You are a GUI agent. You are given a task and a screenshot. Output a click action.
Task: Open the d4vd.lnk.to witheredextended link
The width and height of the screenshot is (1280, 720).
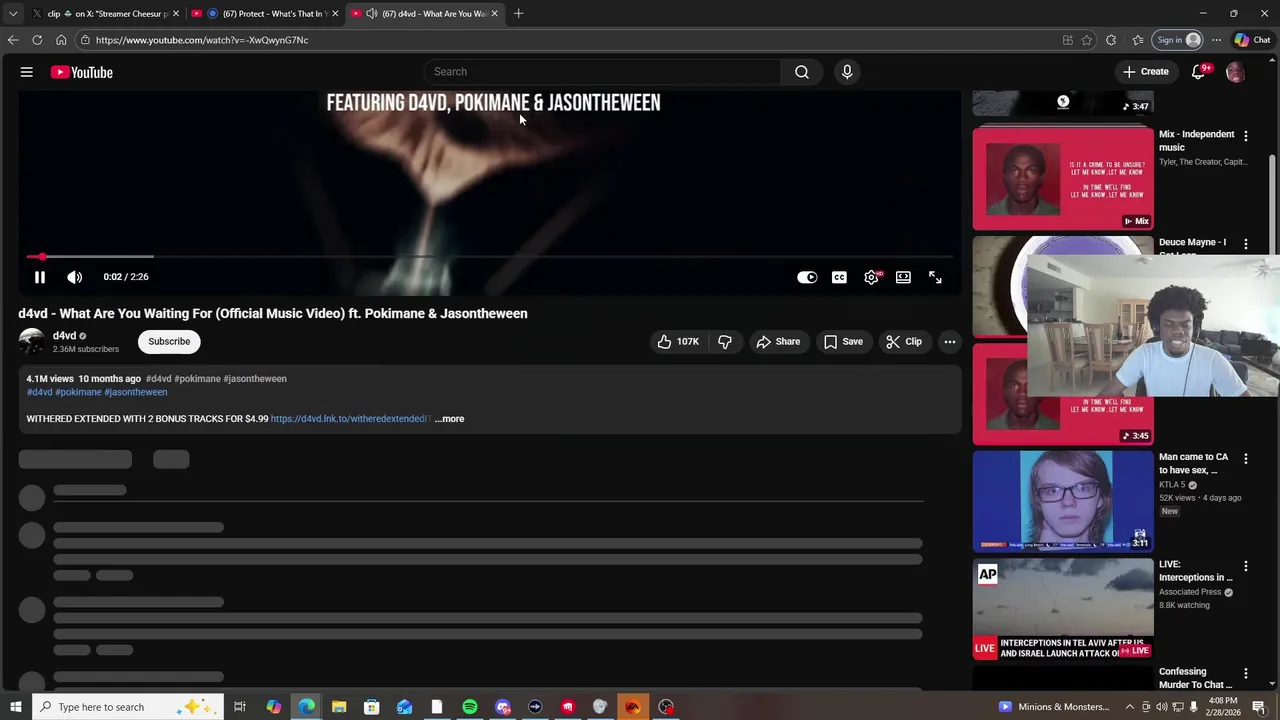[x=348, y=419]
